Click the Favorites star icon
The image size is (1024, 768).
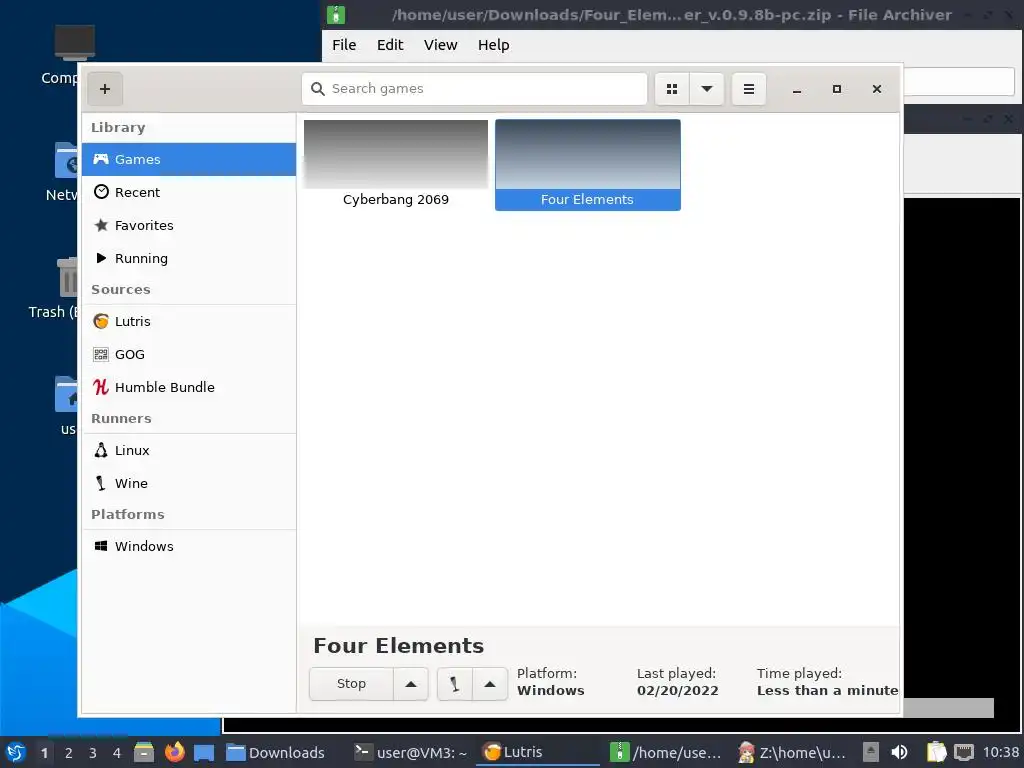(x=101, y=225)
